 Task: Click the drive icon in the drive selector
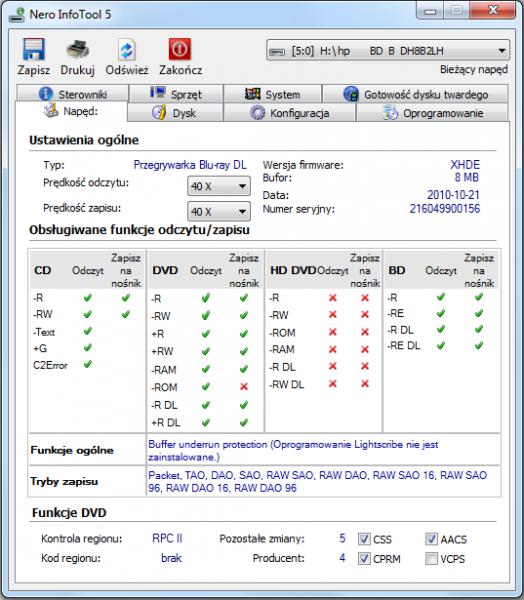coord(277,51)
